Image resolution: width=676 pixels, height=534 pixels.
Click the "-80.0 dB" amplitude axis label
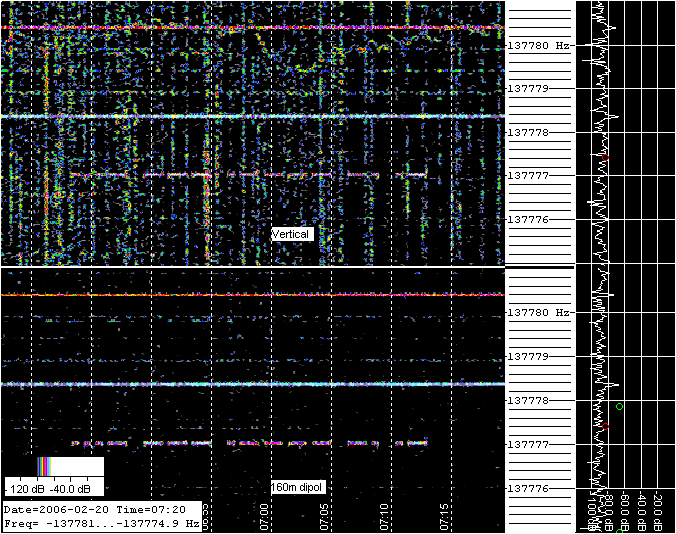(609, 511)
